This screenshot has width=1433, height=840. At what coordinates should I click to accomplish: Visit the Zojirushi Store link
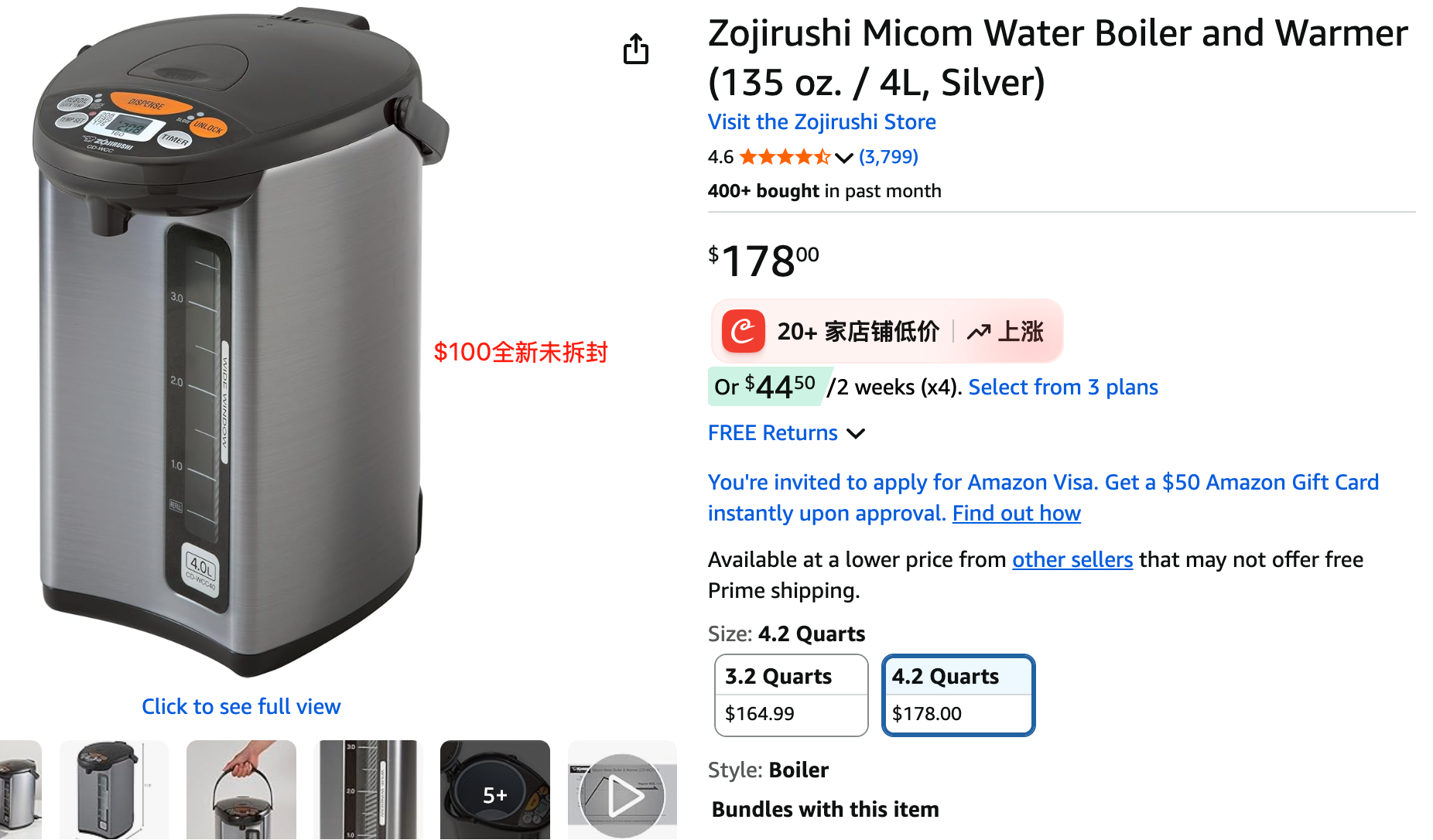pos(821,122)
